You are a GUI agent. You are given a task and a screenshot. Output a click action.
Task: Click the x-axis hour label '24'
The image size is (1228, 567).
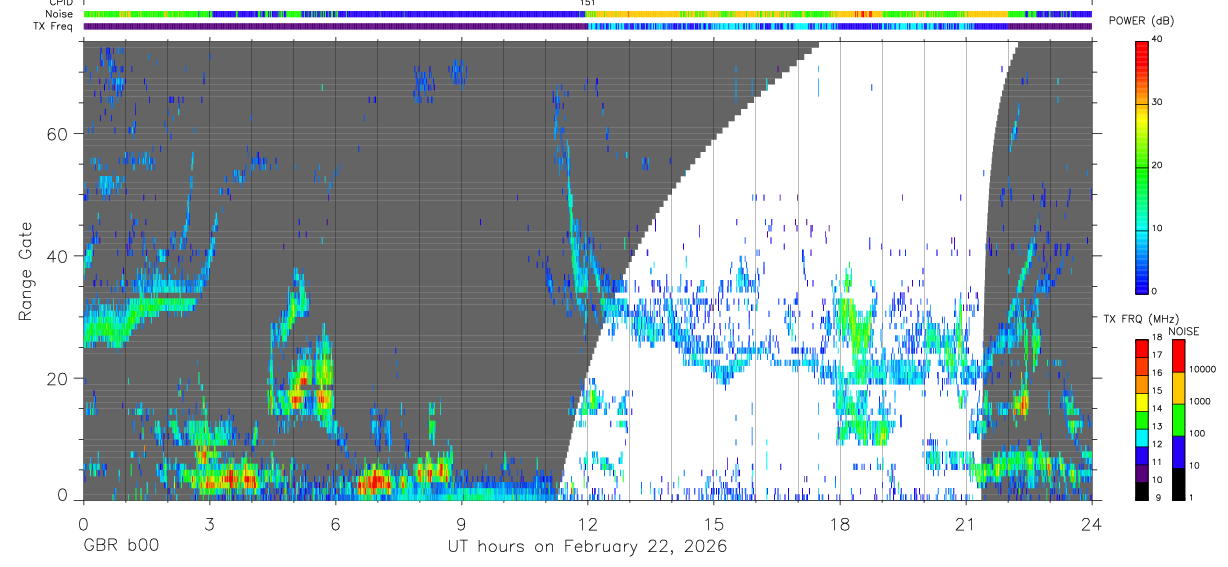point(1092,523)
